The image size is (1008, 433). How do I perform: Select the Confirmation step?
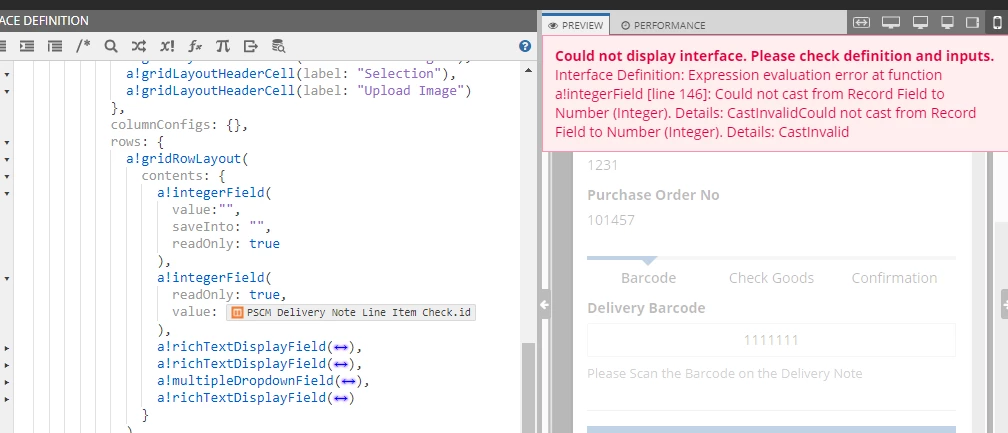click(894, 278)
